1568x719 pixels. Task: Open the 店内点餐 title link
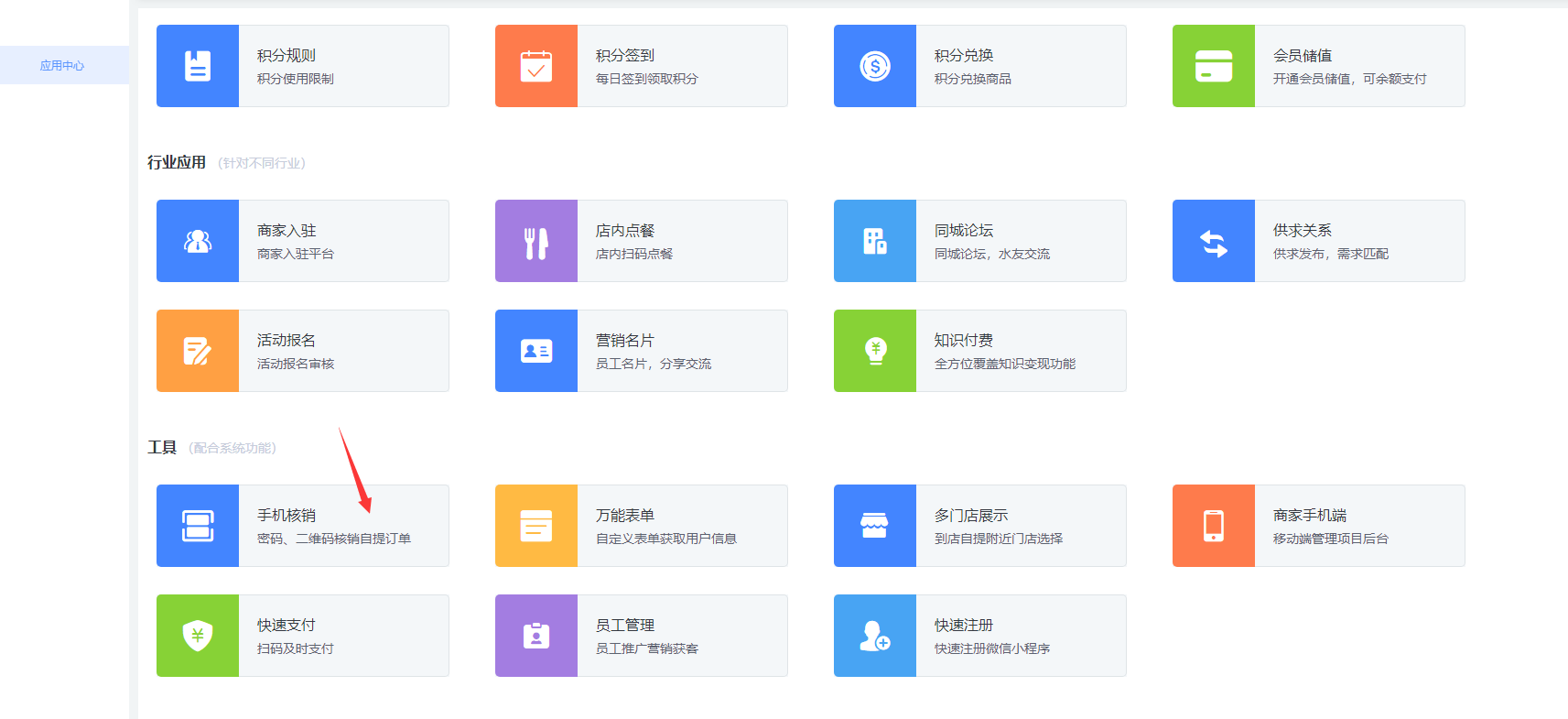pos(625,230)
